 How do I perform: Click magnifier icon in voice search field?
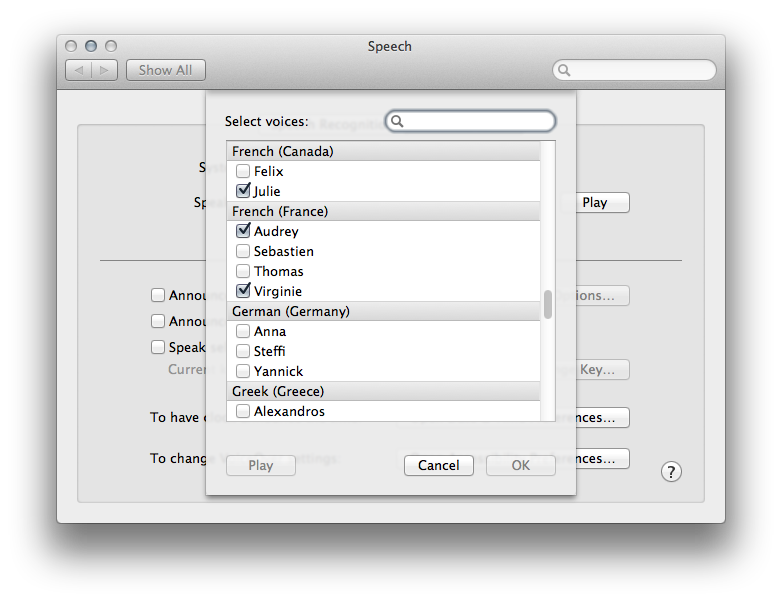[x=398, y=121]
